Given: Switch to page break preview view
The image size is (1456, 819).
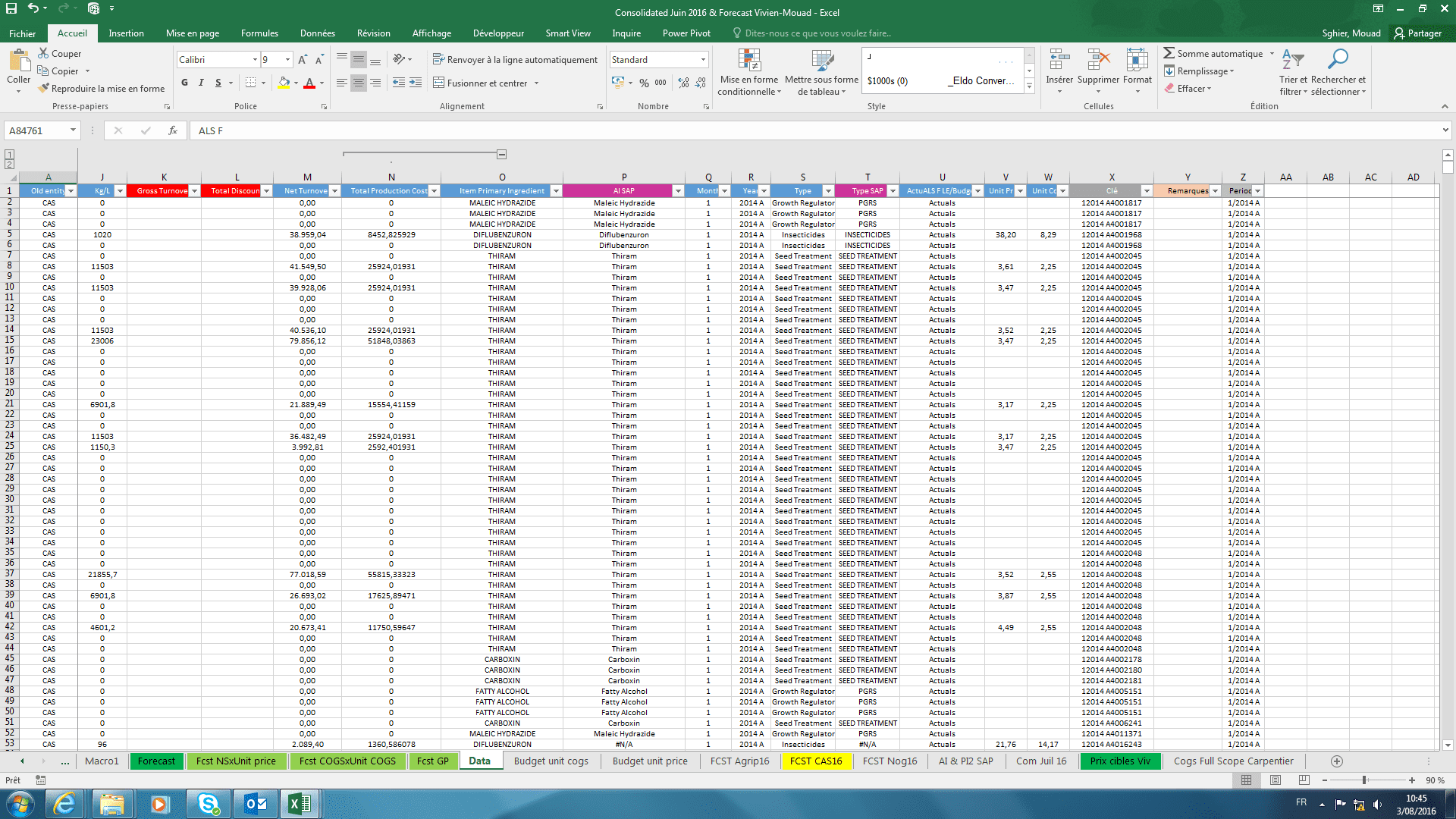Looking at the screenshot, I should click(1304, 780).
